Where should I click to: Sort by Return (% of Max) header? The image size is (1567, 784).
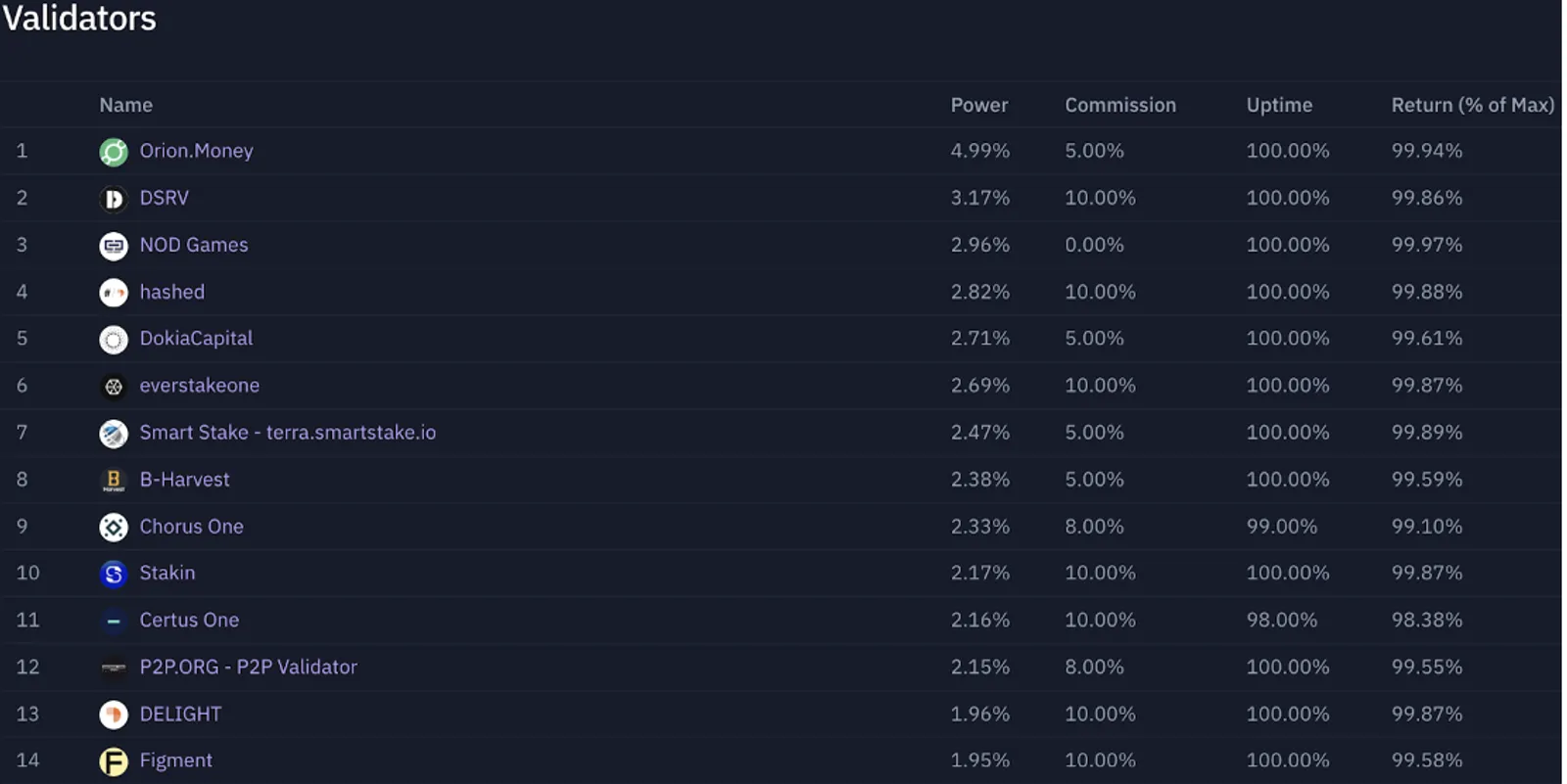point(1473,105)
